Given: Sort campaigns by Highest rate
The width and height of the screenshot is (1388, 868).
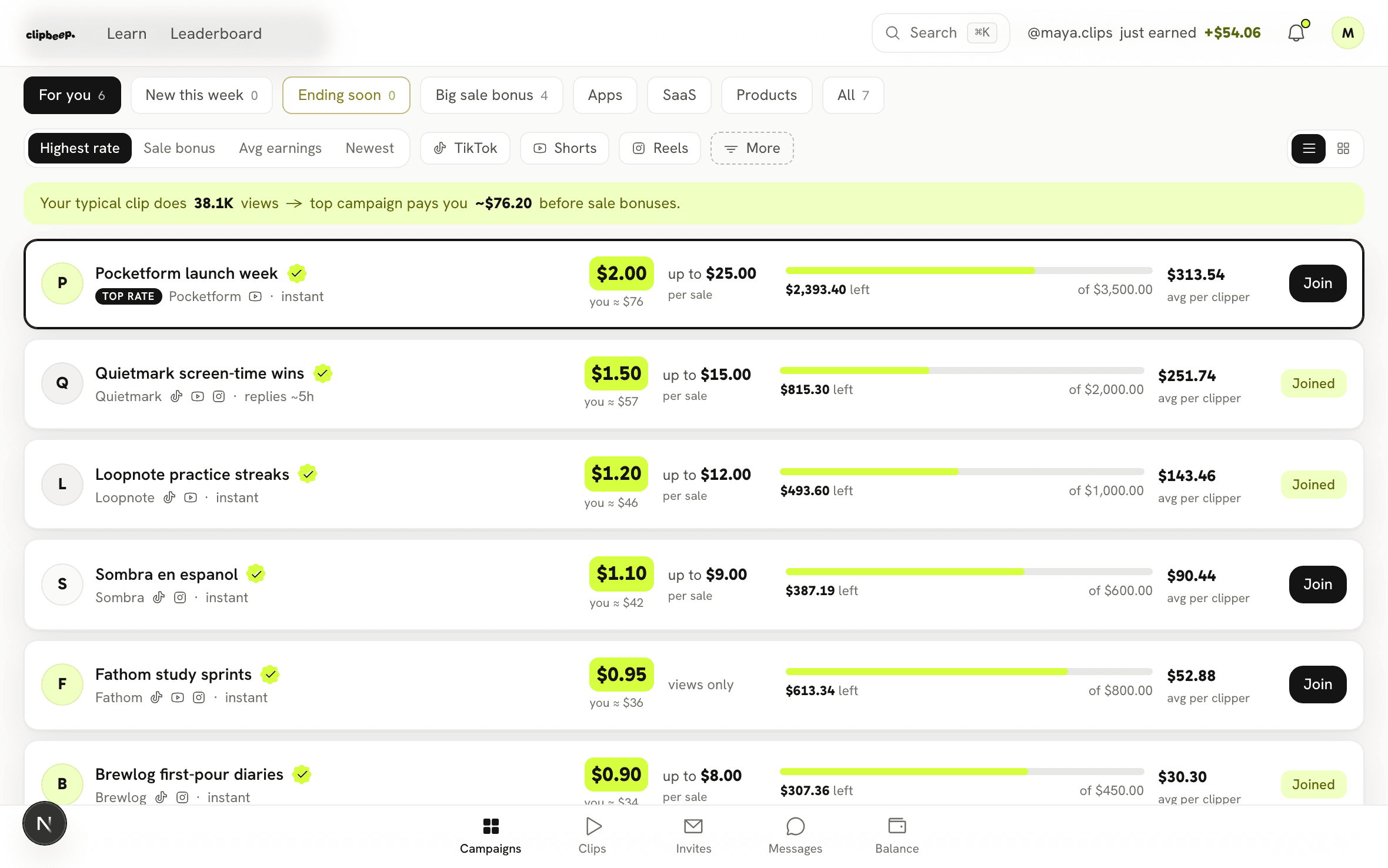Looking at the screenshot, I should [80, 148].
